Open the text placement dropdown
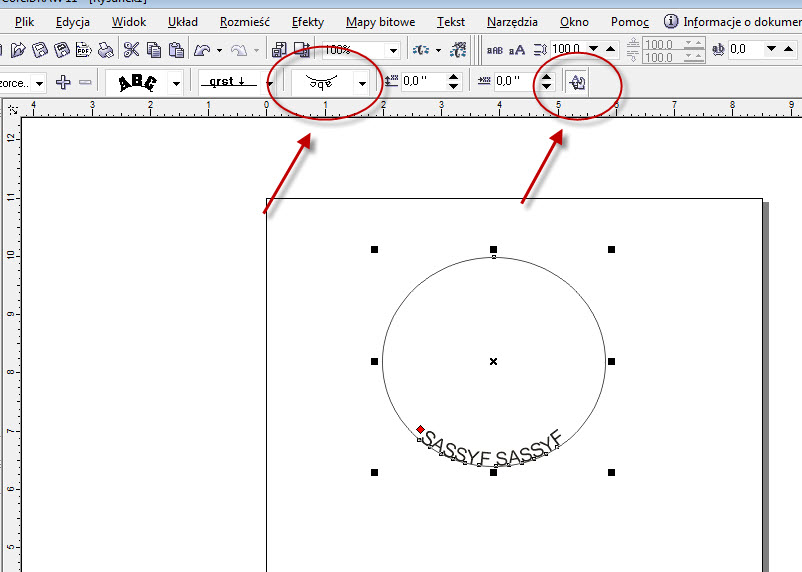The width and height of the screenshot is (802, 572). (x=362, y=84)
